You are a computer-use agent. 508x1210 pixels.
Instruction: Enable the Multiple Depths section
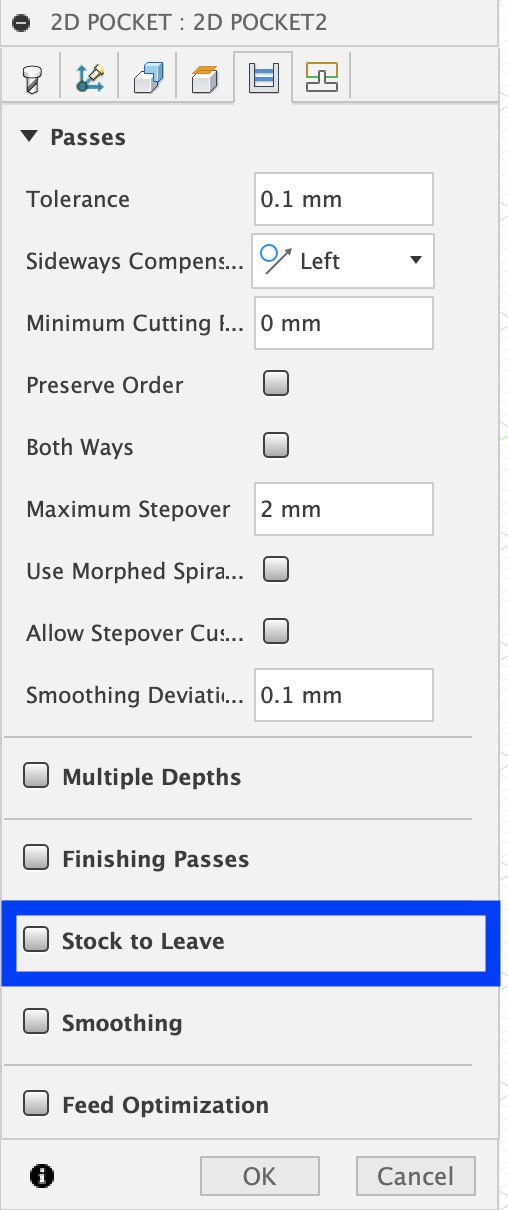[37, 777]
